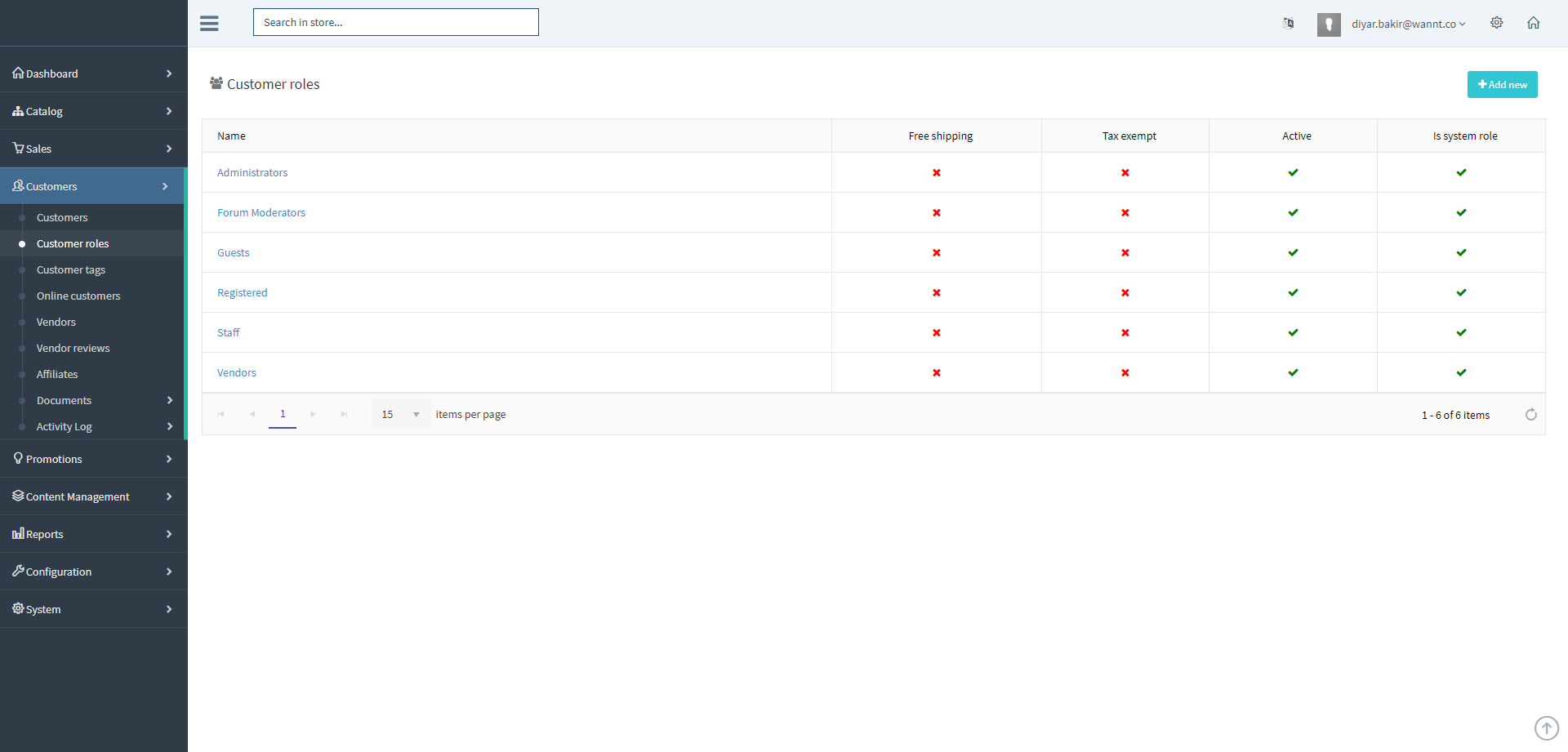
Task: Click the Add new button
Action: 1502,85
